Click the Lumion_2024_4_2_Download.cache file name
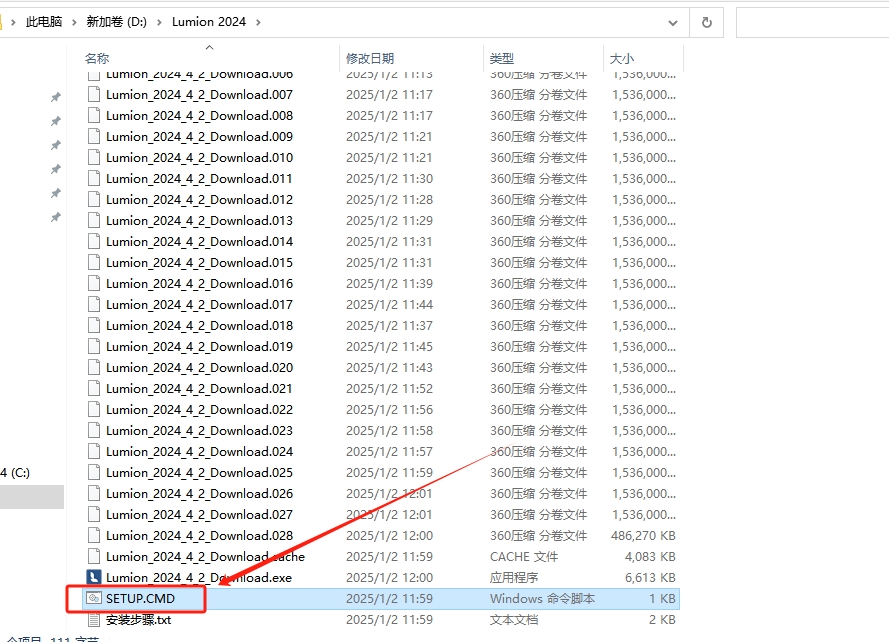 click(x=205, y=556)
